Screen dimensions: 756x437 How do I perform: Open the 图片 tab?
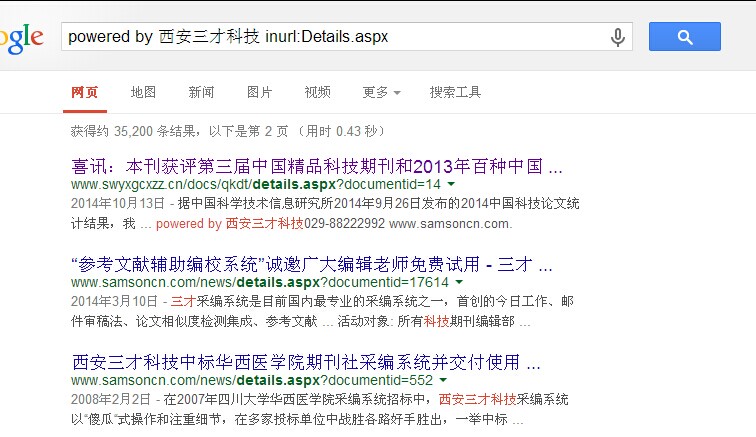click(259, 92)
